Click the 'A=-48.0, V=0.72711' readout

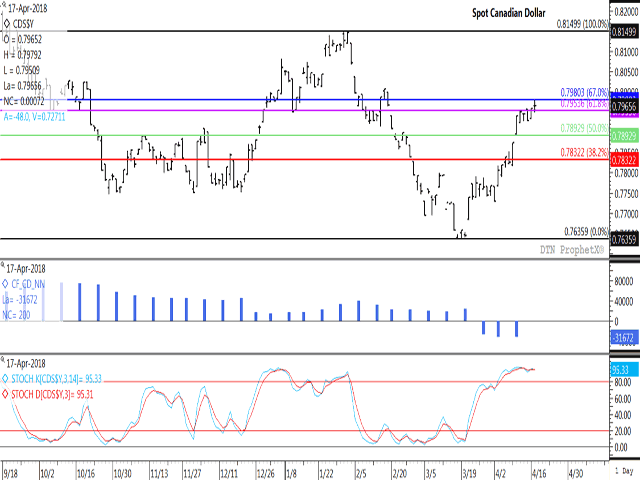click(x=34, y=117)
